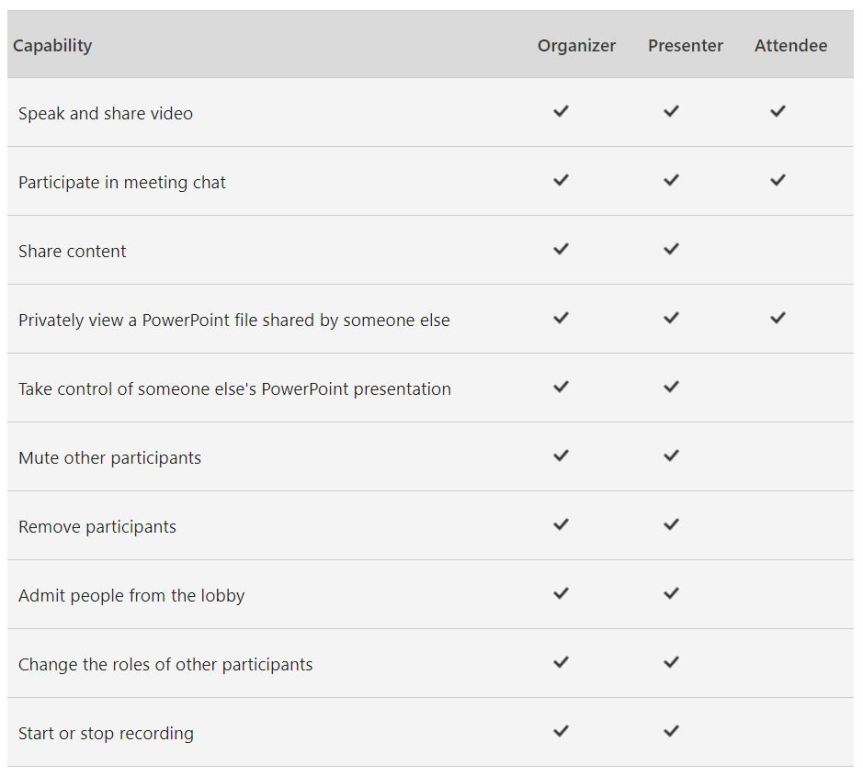This screenshot has width=863, height=776.
Task: Click Presenter checkmark for Admit people from lobby
Action: [x=671, y=594]
